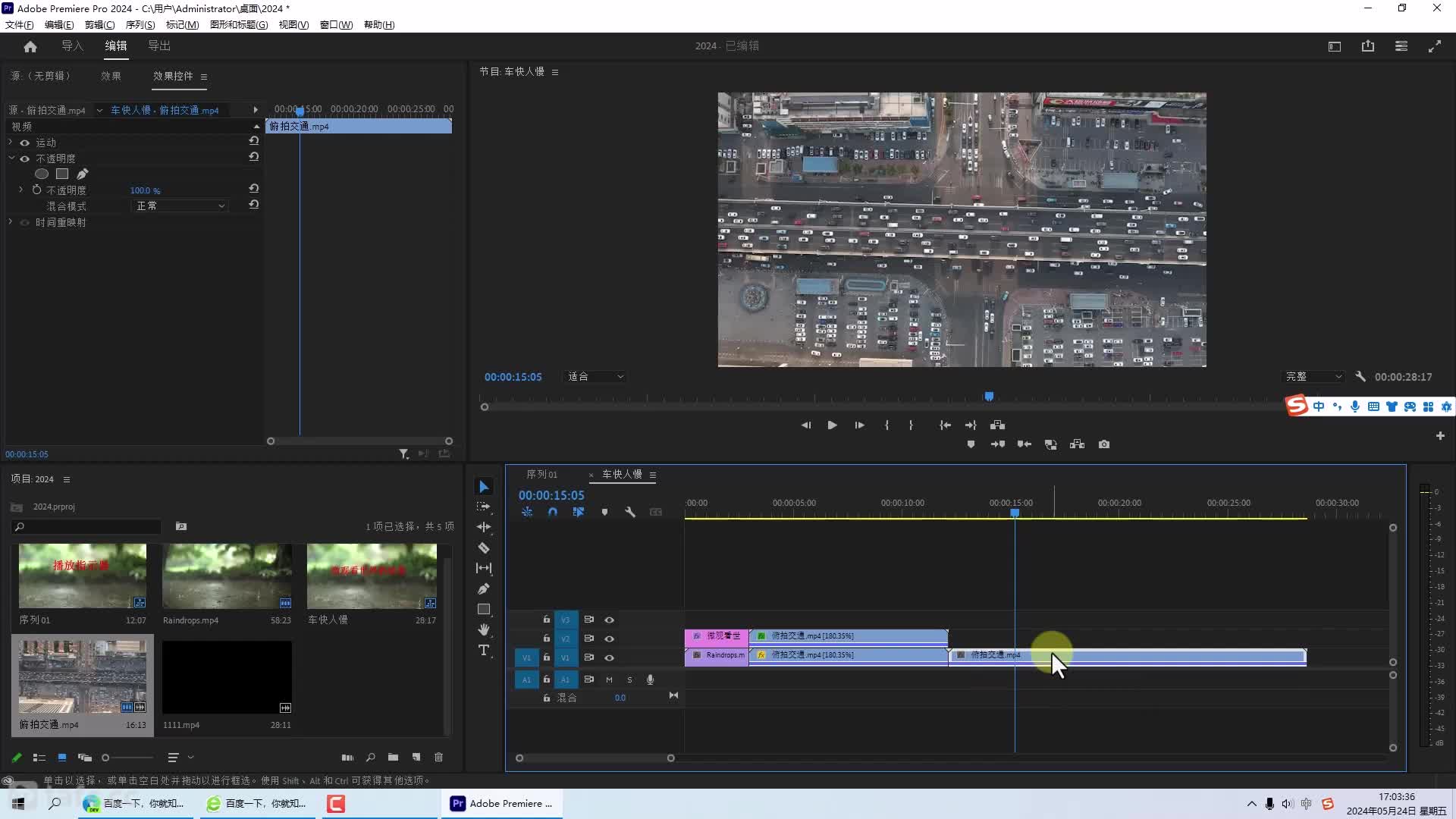1456x819 pixels.
Task: Mute audio track A1
Action: (x=609, y=680)
